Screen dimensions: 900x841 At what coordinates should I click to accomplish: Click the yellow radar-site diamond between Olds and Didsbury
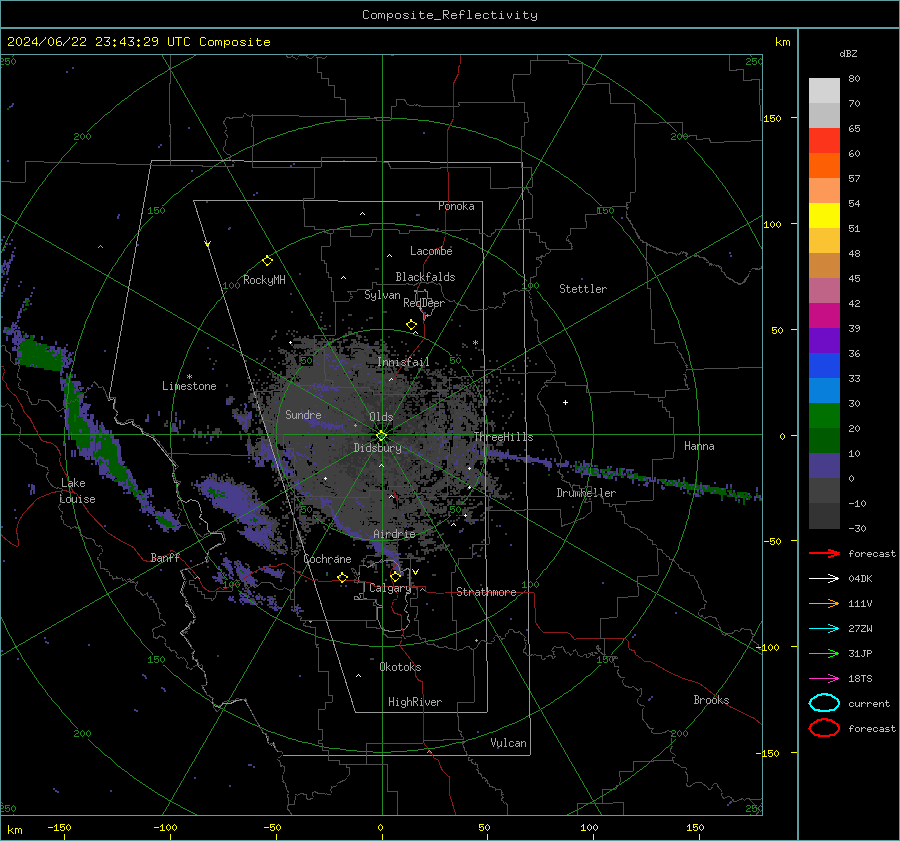[382, 436]
